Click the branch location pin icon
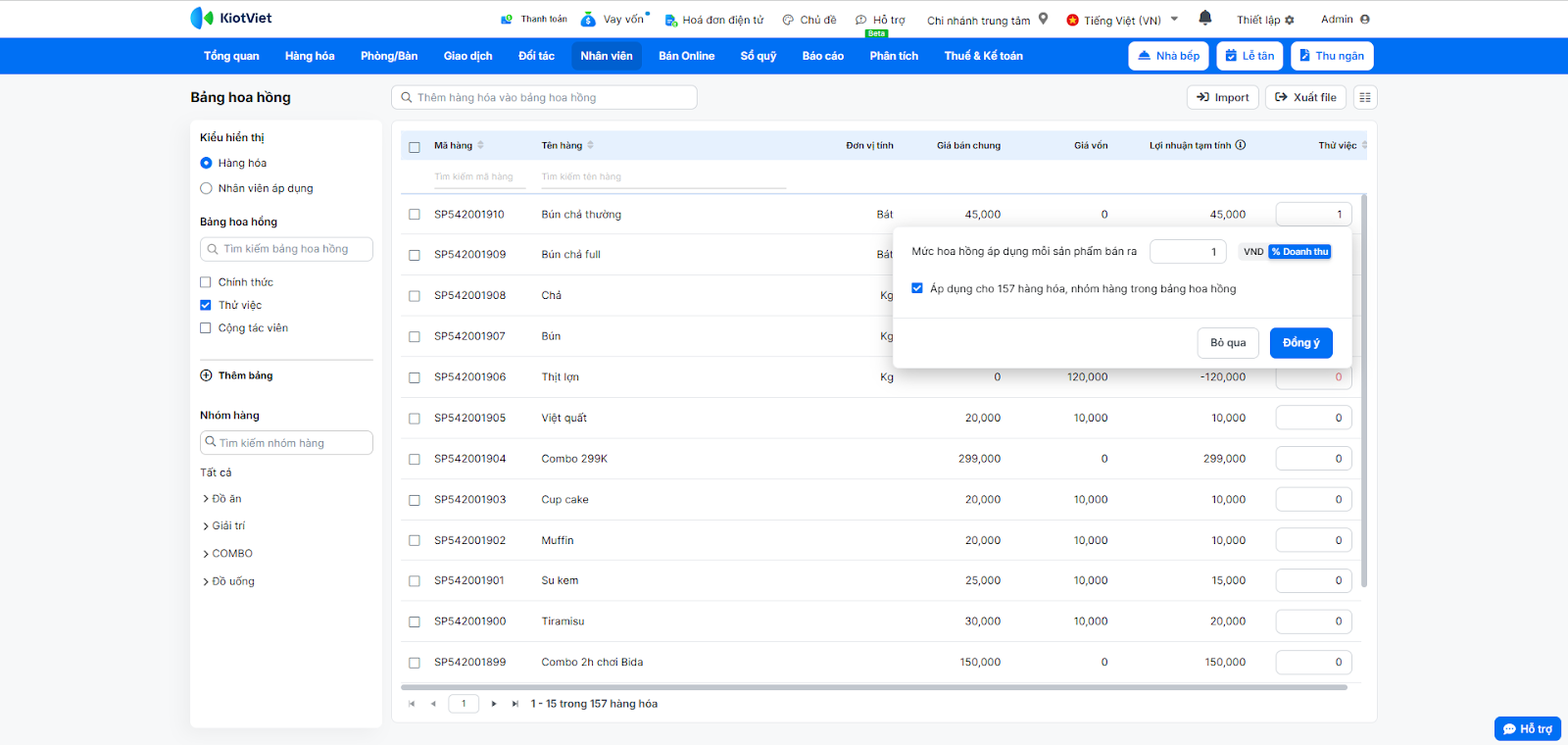This screenshot has height=745, width=1568. point(1044,19)
